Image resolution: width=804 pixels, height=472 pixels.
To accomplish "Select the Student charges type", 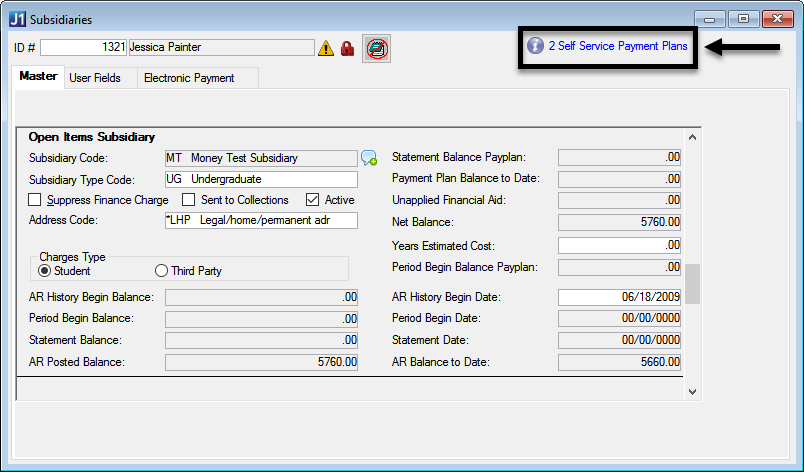I will (x=45, y=271).
